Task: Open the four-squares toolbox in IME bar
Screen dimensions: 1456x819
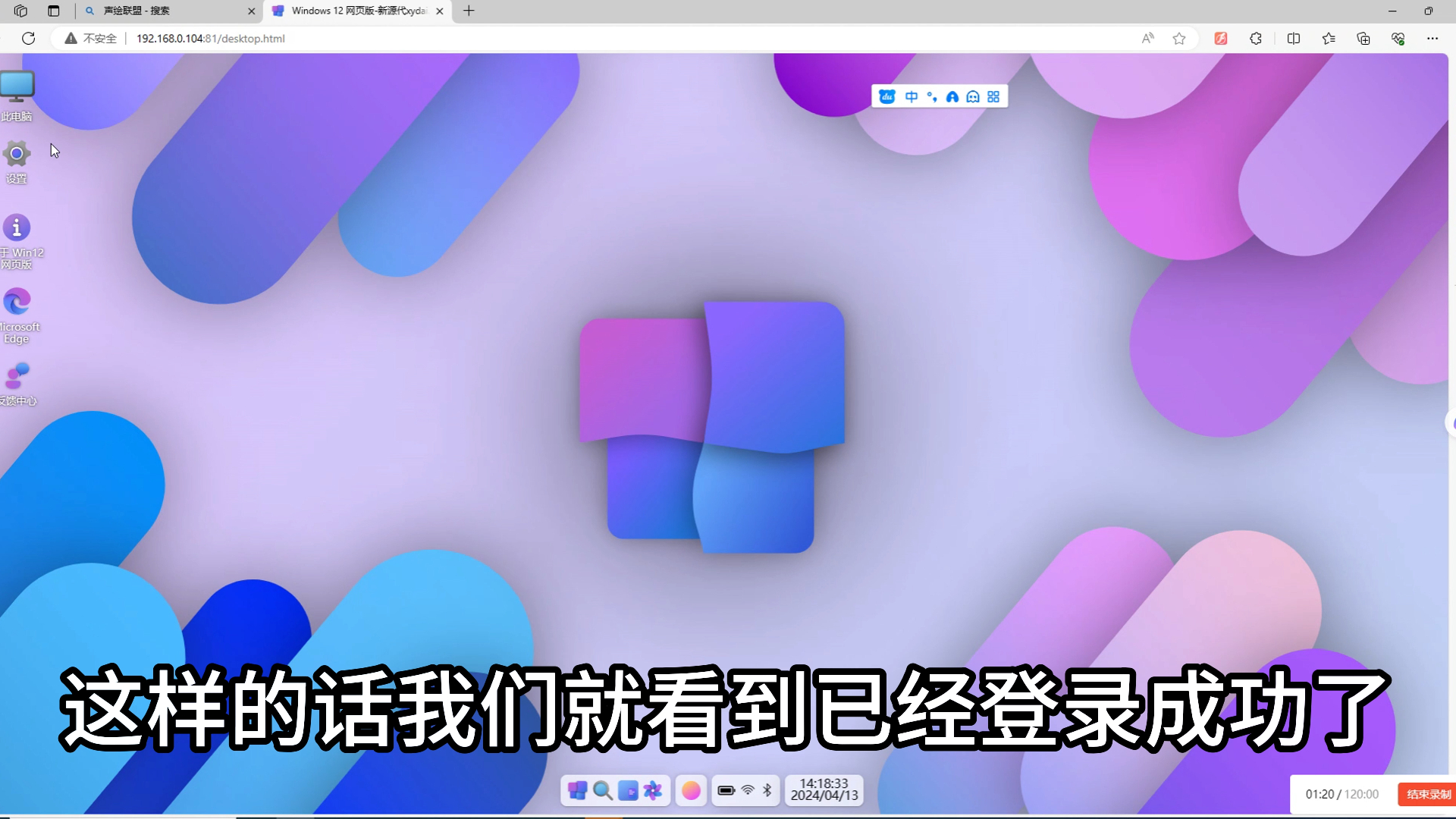Action: 993,96
